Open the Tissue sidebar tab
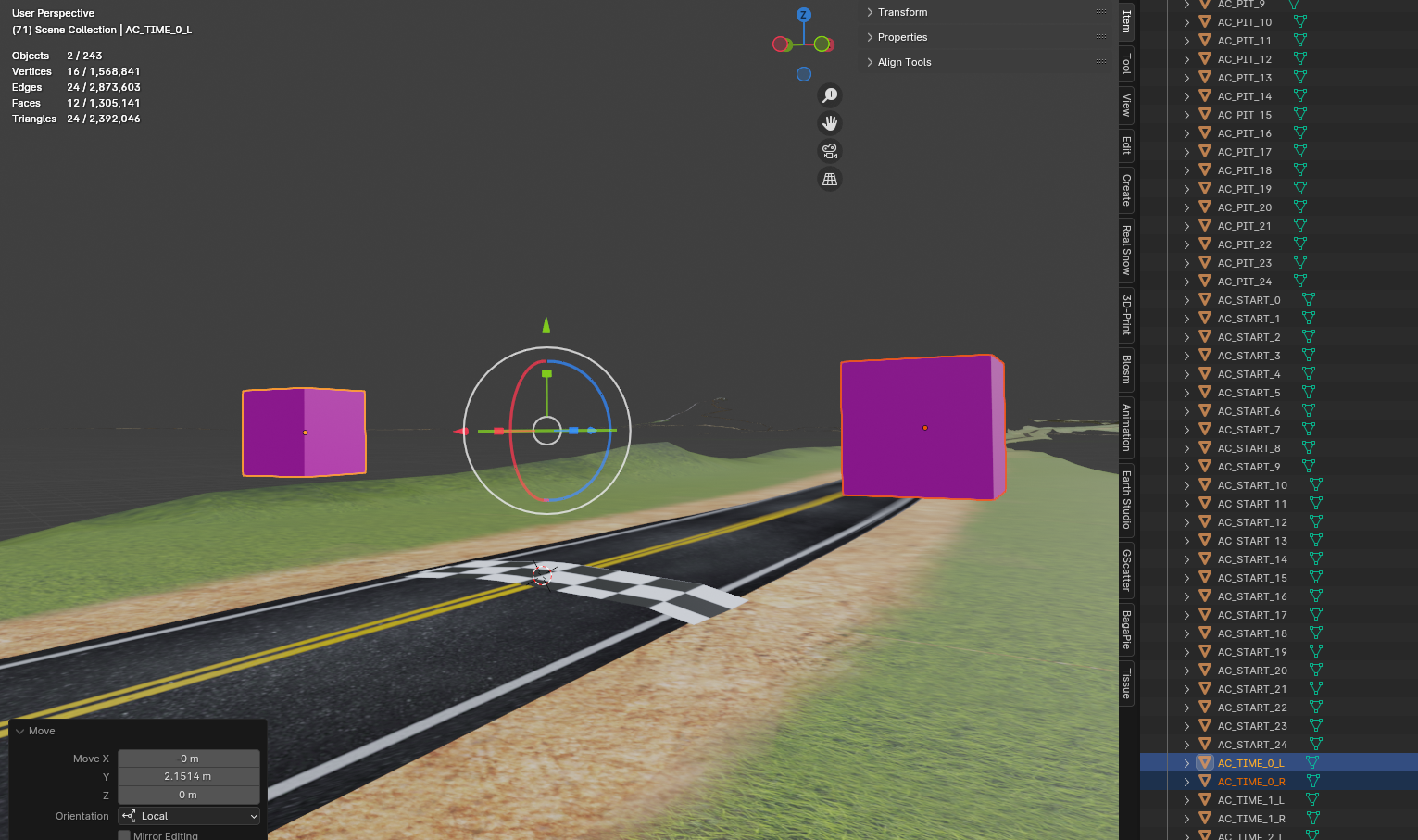1418x840 pixels. click(1127, 683)
